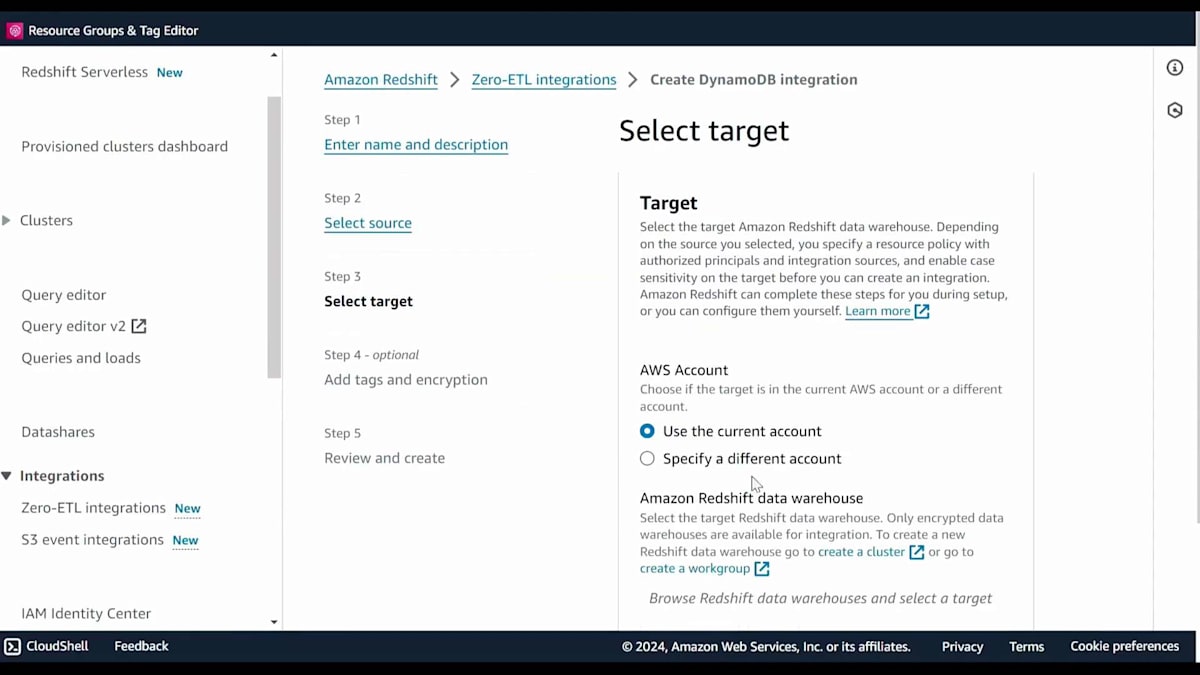Click the CloudShell terminal icon

[x=13, y=646]
